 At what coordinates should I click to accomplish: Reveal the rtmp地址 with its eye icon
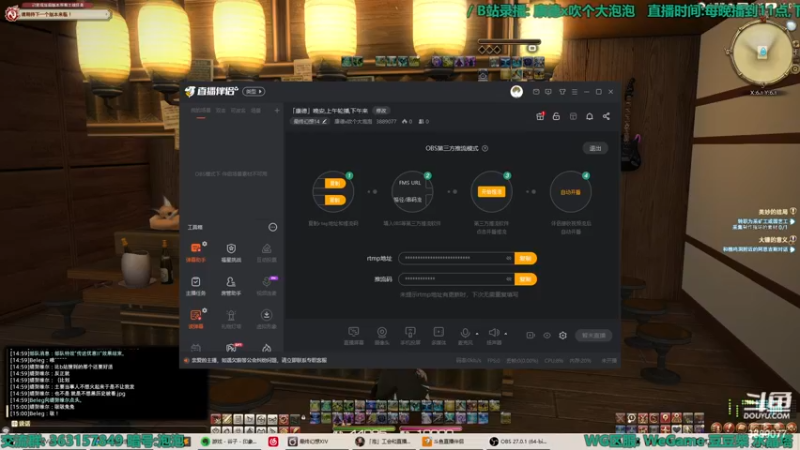(x=509, y=258)
